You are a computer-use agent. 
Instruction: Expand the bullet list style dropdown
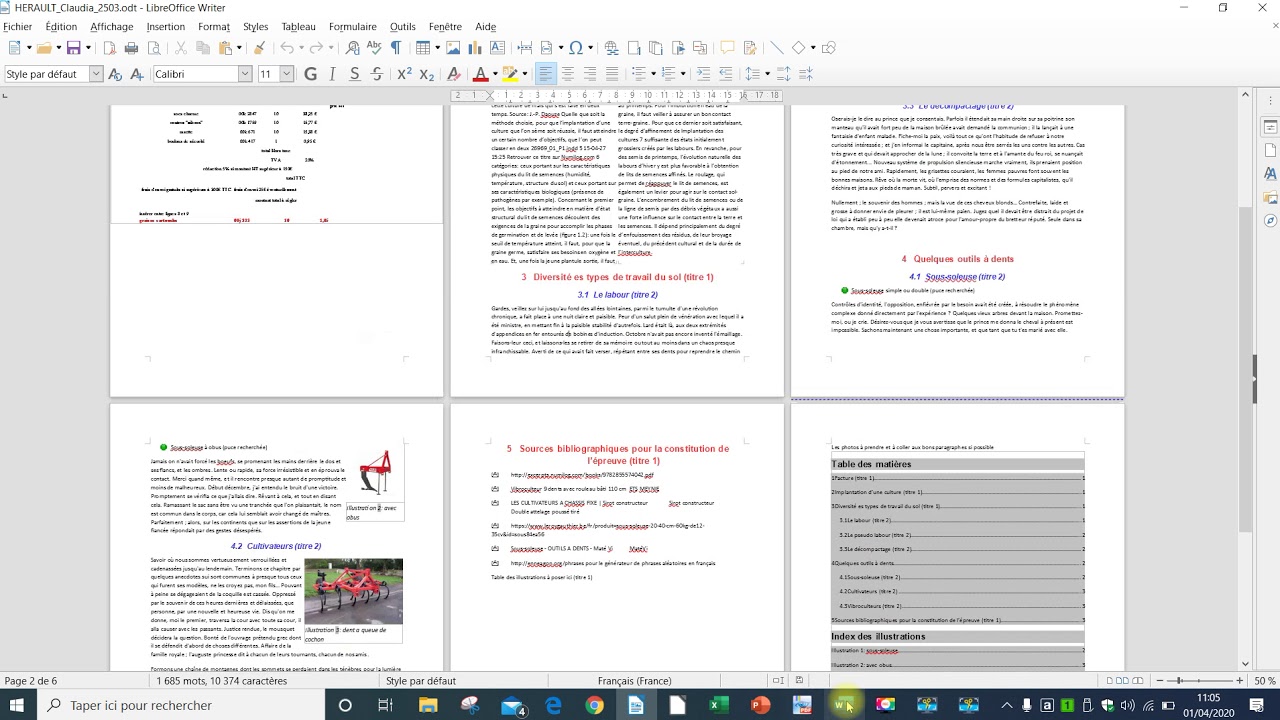pos(652,74)
